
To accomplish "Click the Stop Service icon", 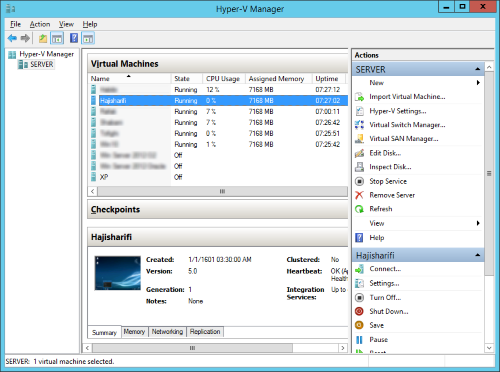I will coord(359,181).
